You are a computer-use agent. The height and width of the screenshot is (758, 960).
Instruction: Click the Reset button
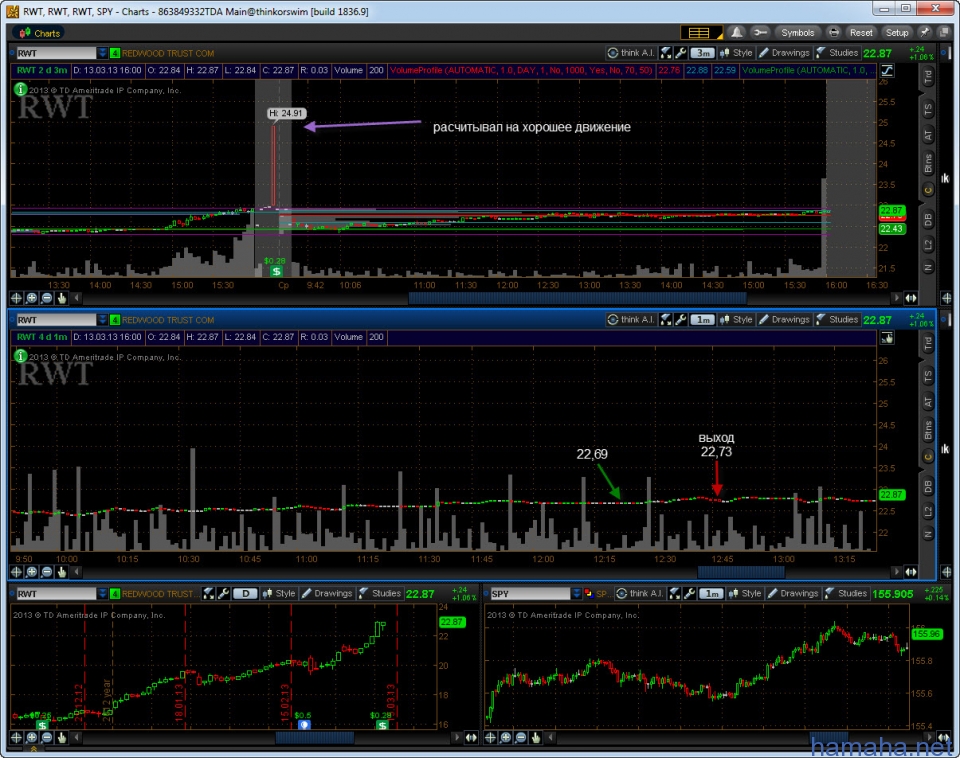click(x=861, y=32)
